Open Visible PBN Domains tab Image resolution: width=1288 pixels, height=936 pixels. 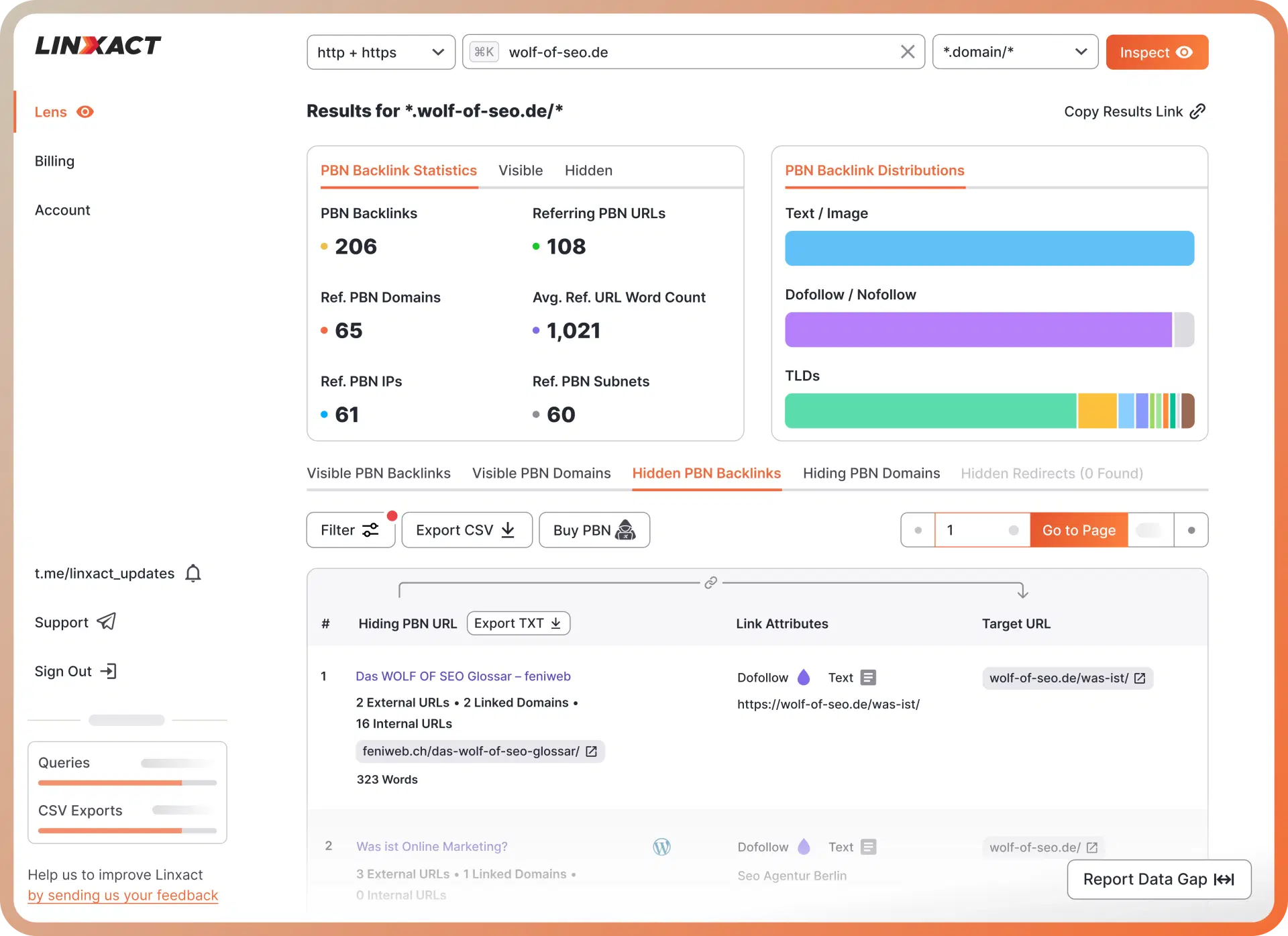(x=541, y=473)
